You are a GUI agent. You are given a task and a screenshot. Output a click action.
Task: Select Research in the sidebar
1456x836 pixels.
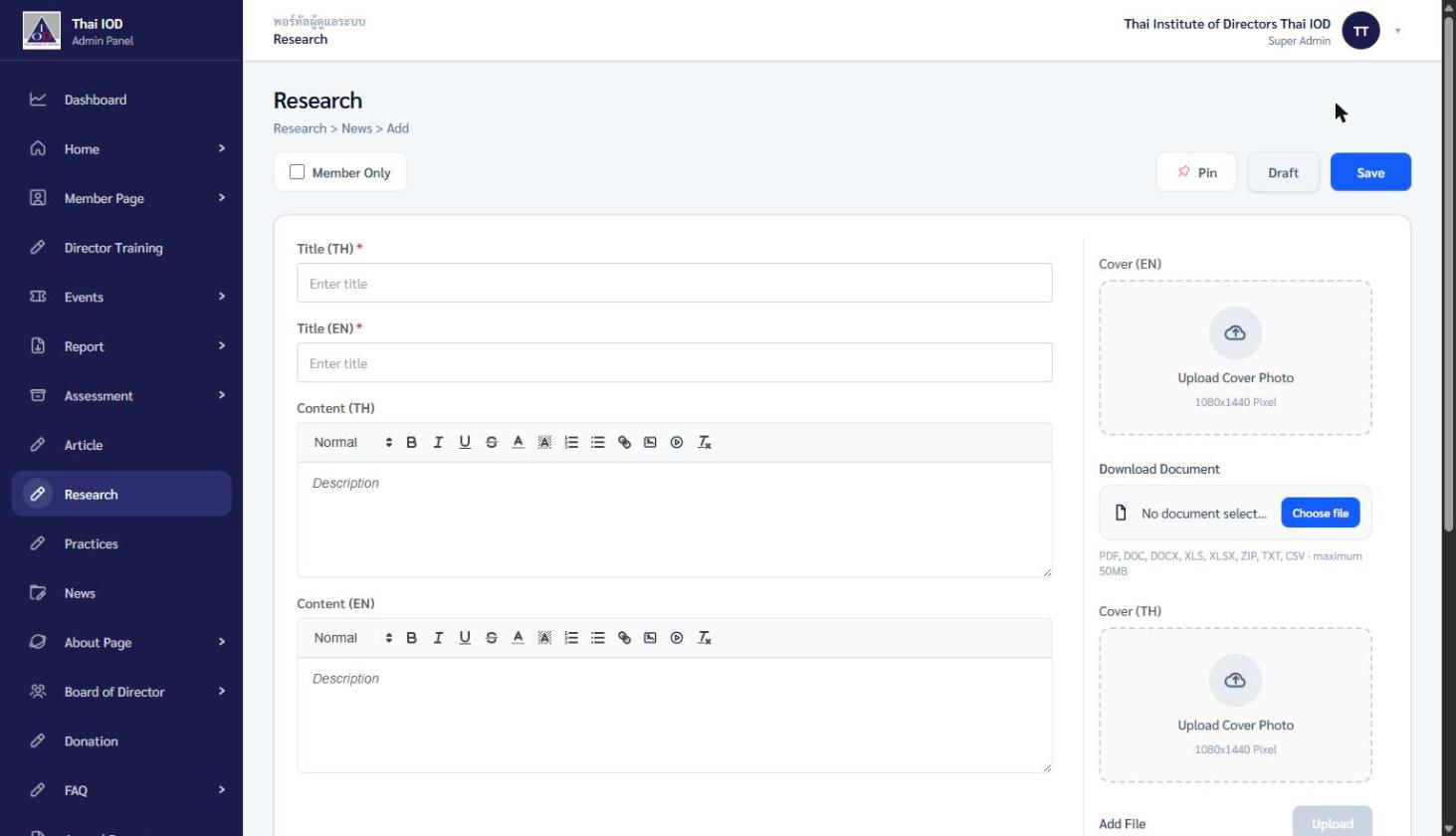(121, 494)
